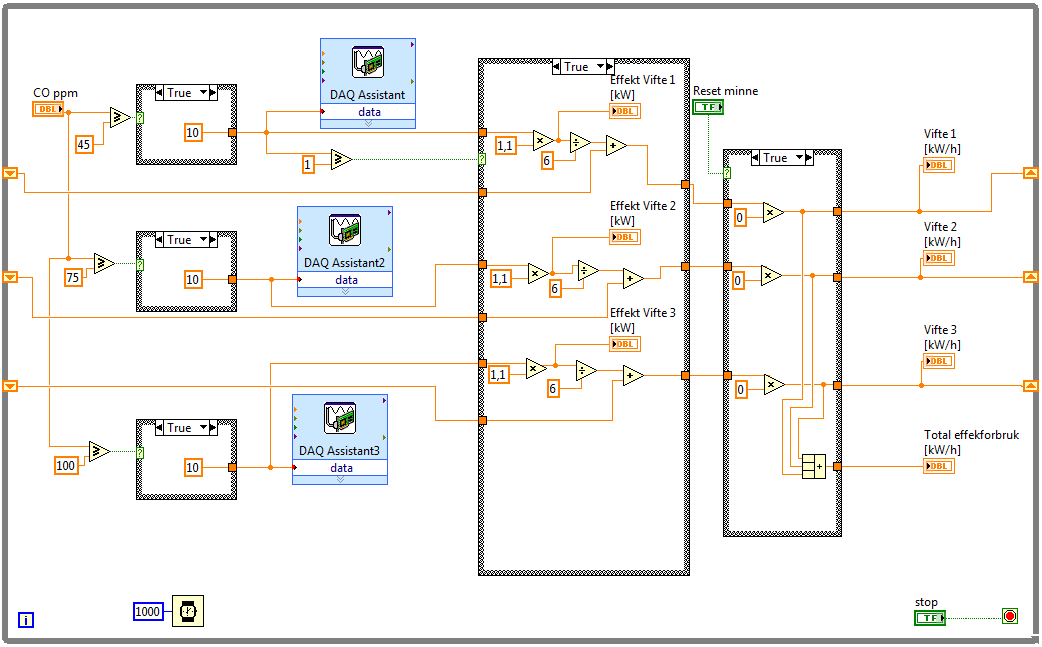Select the DAQ Assistant2 express VI icon
The width and height of the screenshot is (1042, 647).
click(345, 231)
